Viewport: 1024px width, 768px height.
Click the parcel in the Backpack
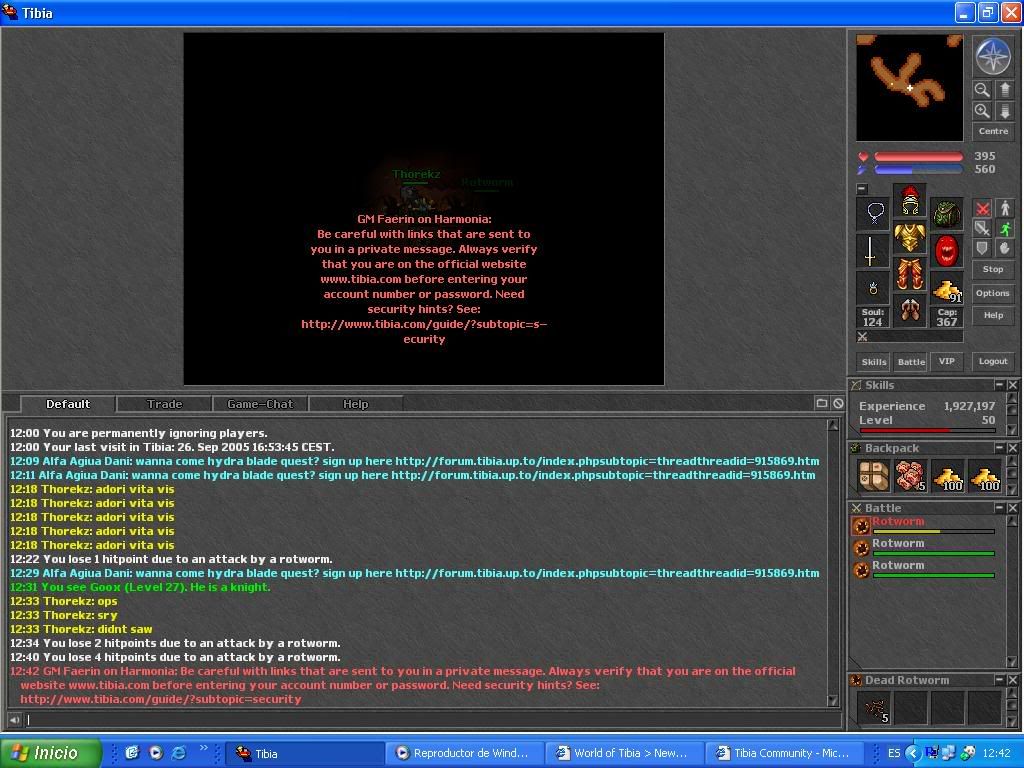[874, 475]
